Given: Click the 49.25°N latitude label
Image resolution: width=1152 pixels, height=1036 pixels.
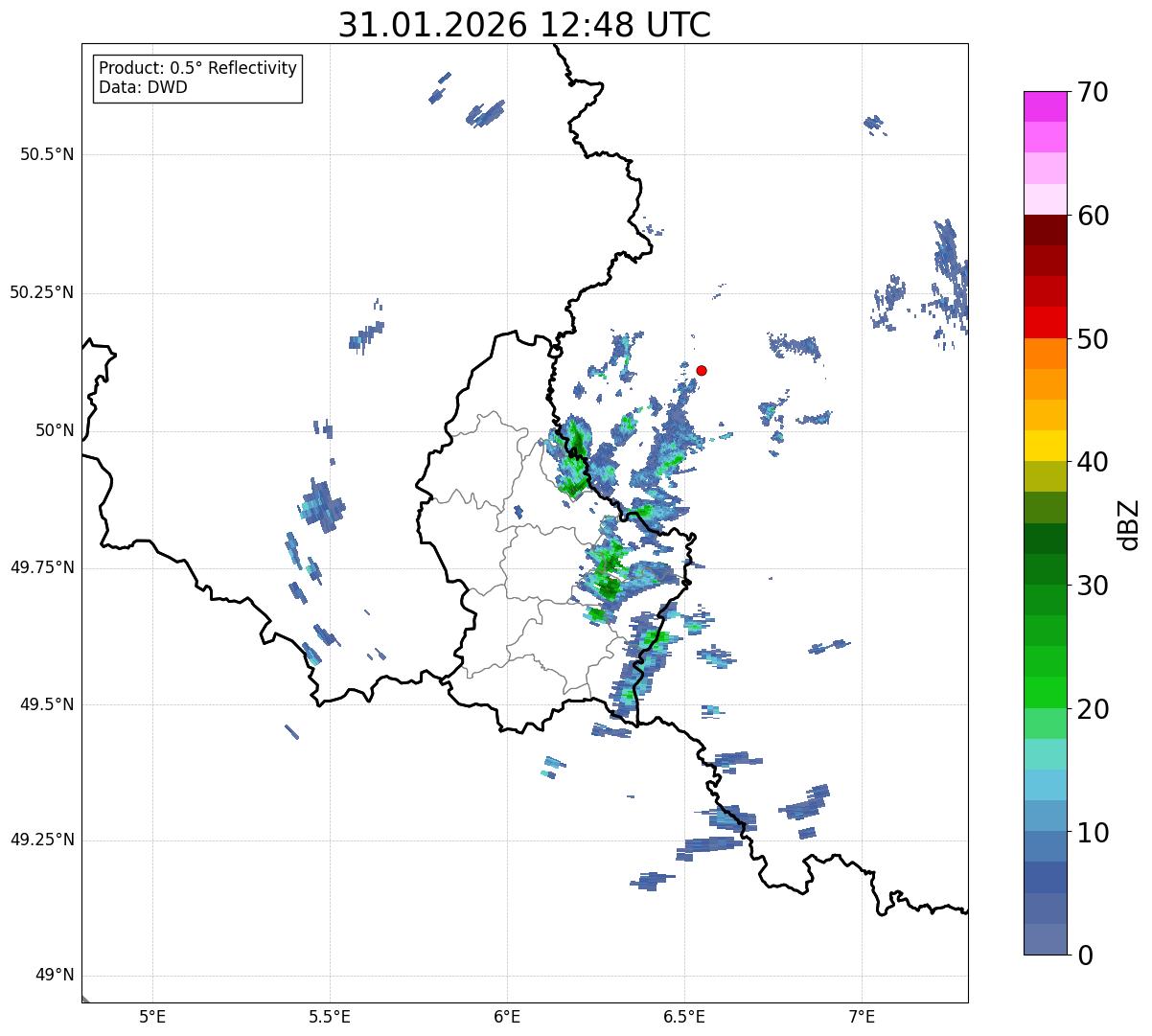Looking at the screenshot, I should (x=41, y=840).
